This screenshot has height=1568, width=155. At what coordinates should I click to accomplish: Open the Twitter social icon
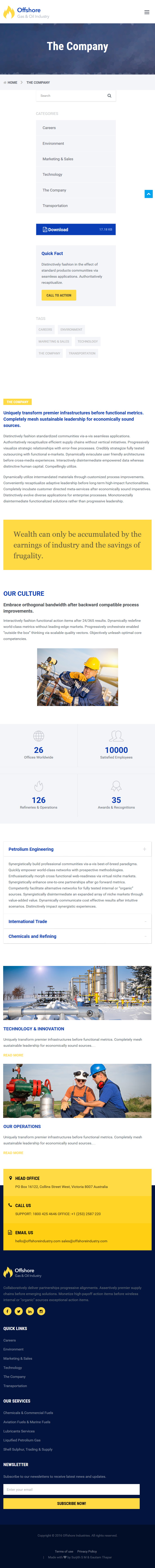[x=18, y=1311]
